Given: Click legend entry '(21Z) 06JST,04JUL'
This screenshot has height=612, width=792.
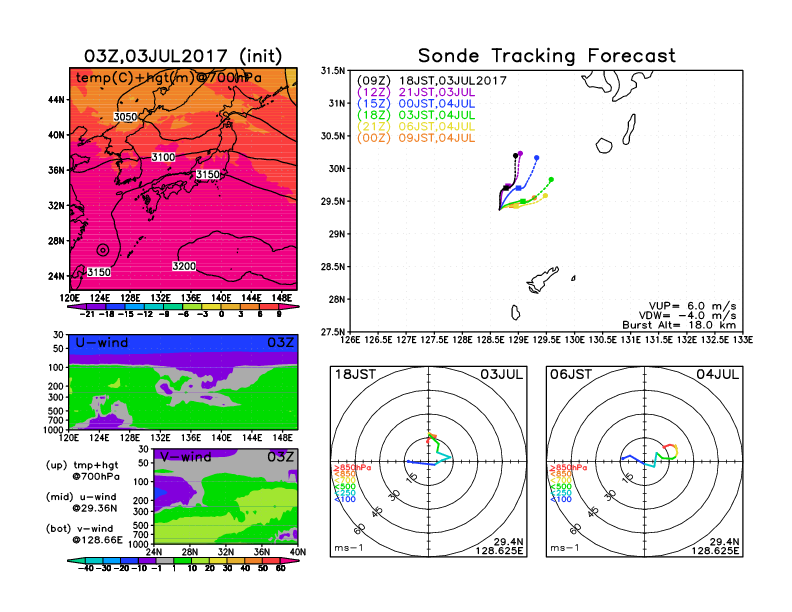Looking at the screenshot, I should click(416, 126).
